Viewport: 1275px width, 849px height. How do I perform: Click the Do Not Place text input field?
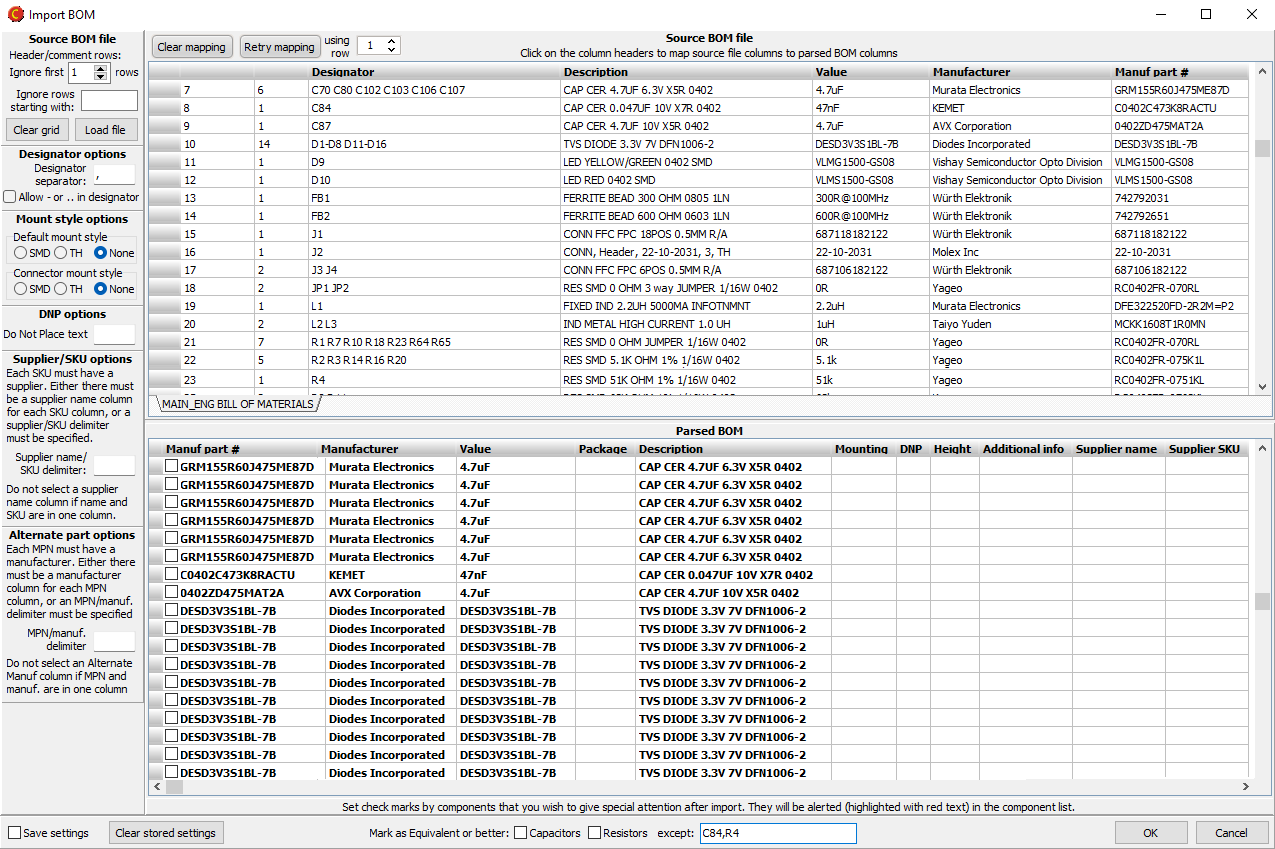point(114,334)
